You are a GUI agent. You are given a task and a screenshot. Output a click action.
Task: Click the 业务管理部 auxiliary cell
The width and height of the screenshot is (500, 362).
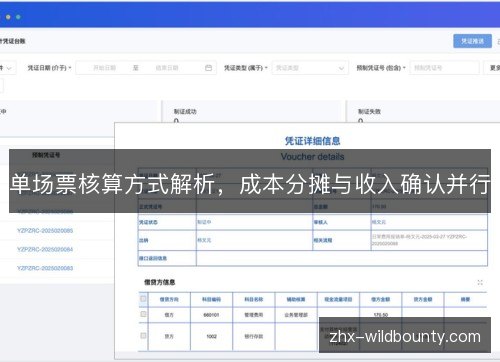[296, 315]
